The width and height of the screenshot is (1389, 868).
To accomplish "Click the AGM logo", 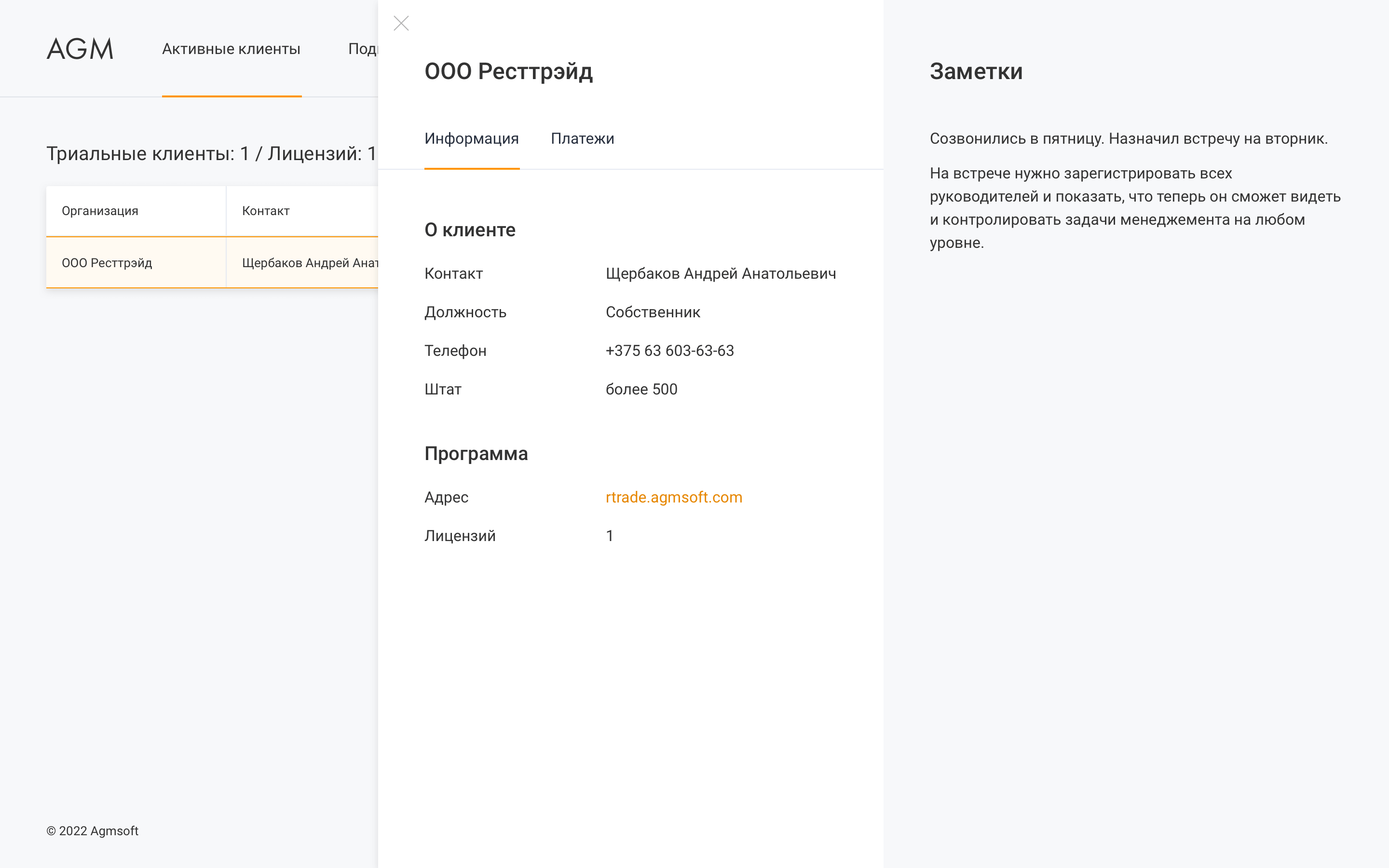I will click(x=80, y=49).
